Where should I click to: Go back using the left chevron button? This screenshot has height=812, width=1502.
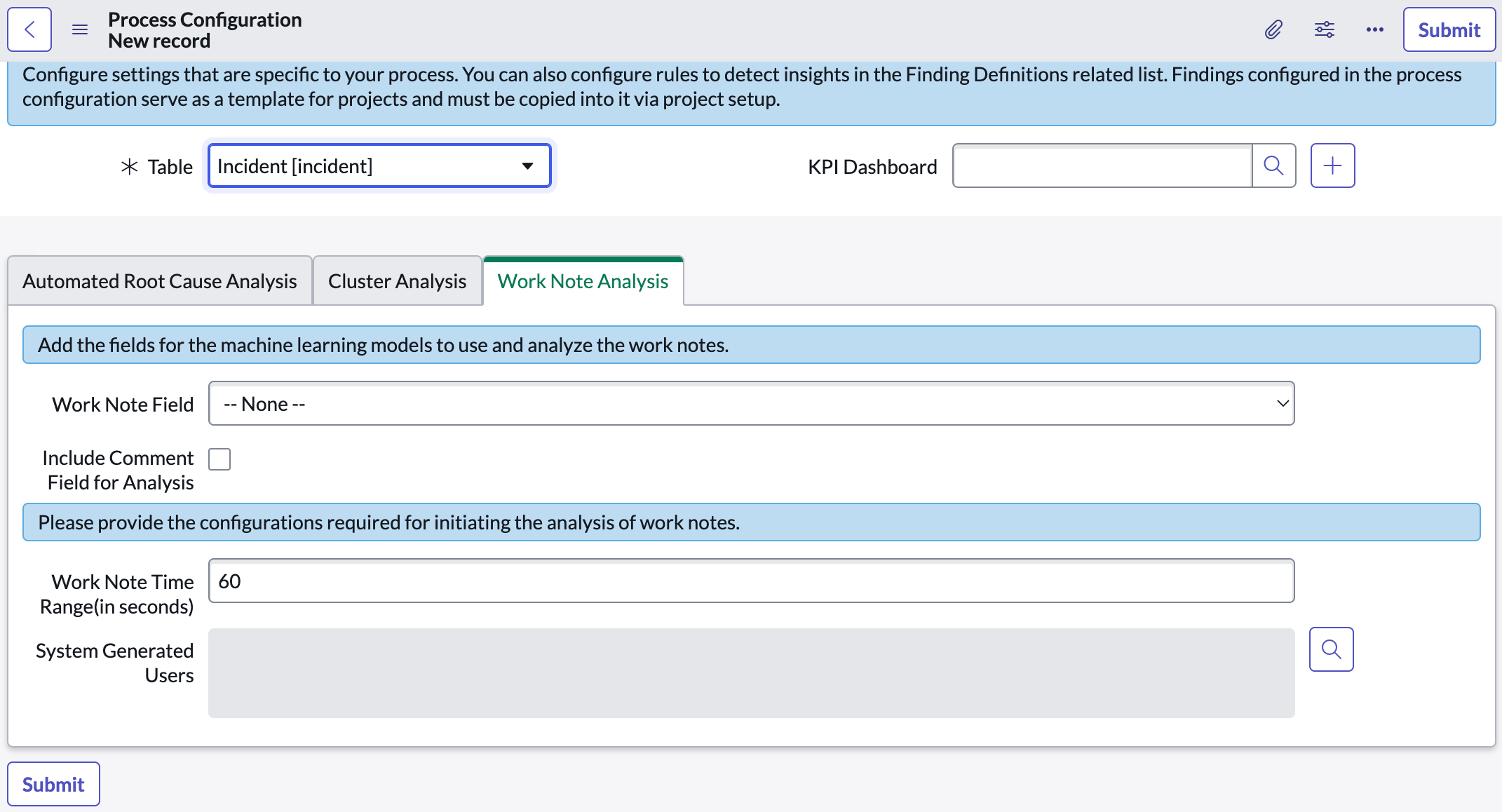click(x=29, y=29)
